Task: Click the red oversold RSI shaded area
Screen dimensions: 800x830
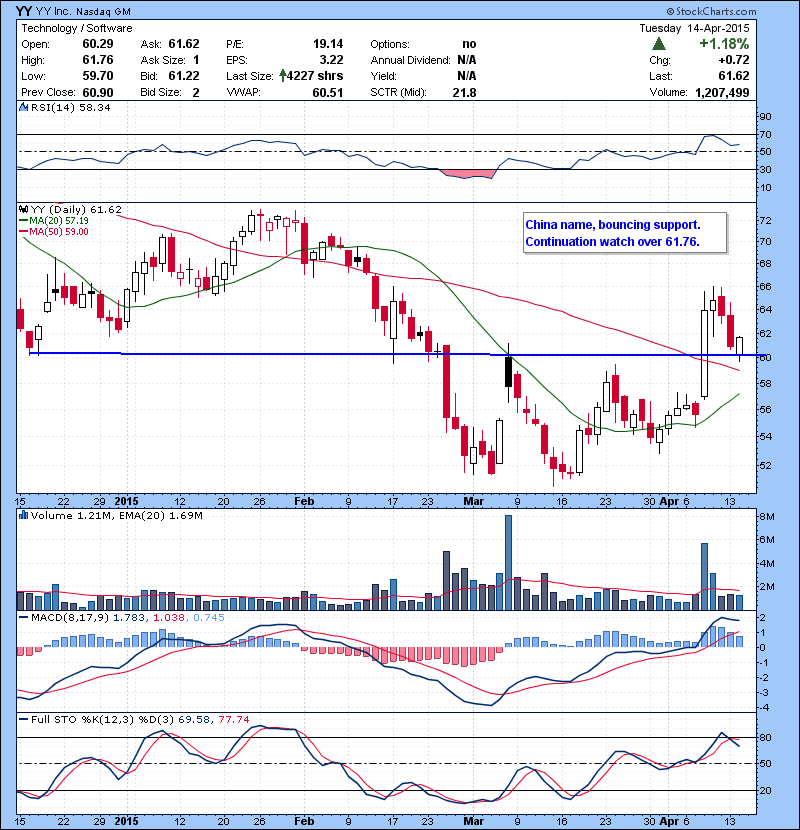Action: tap(468, 174)
